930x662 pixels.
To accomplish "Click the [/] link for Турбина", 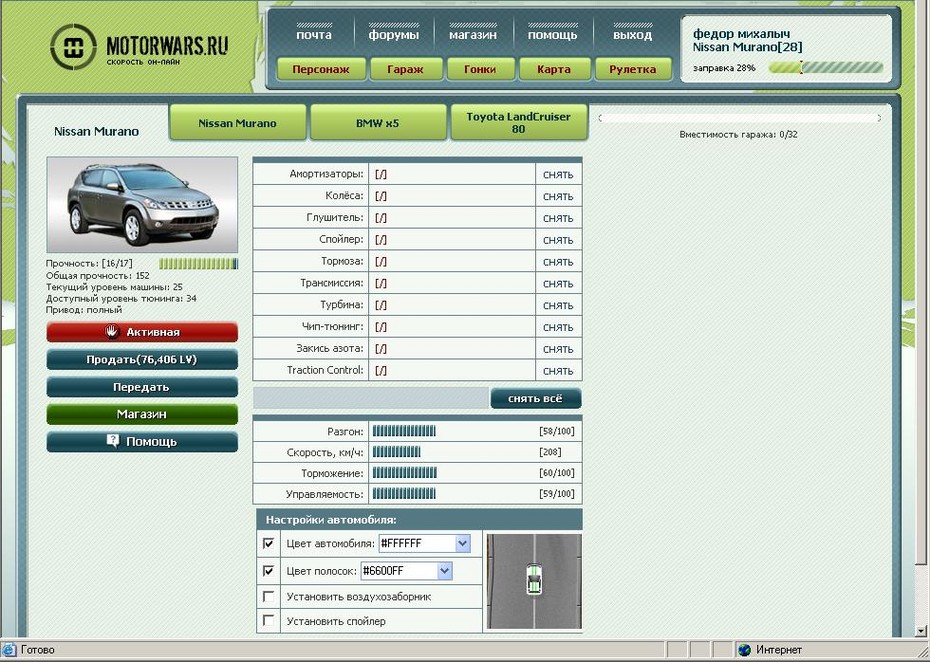I will (x=381, y=305).
